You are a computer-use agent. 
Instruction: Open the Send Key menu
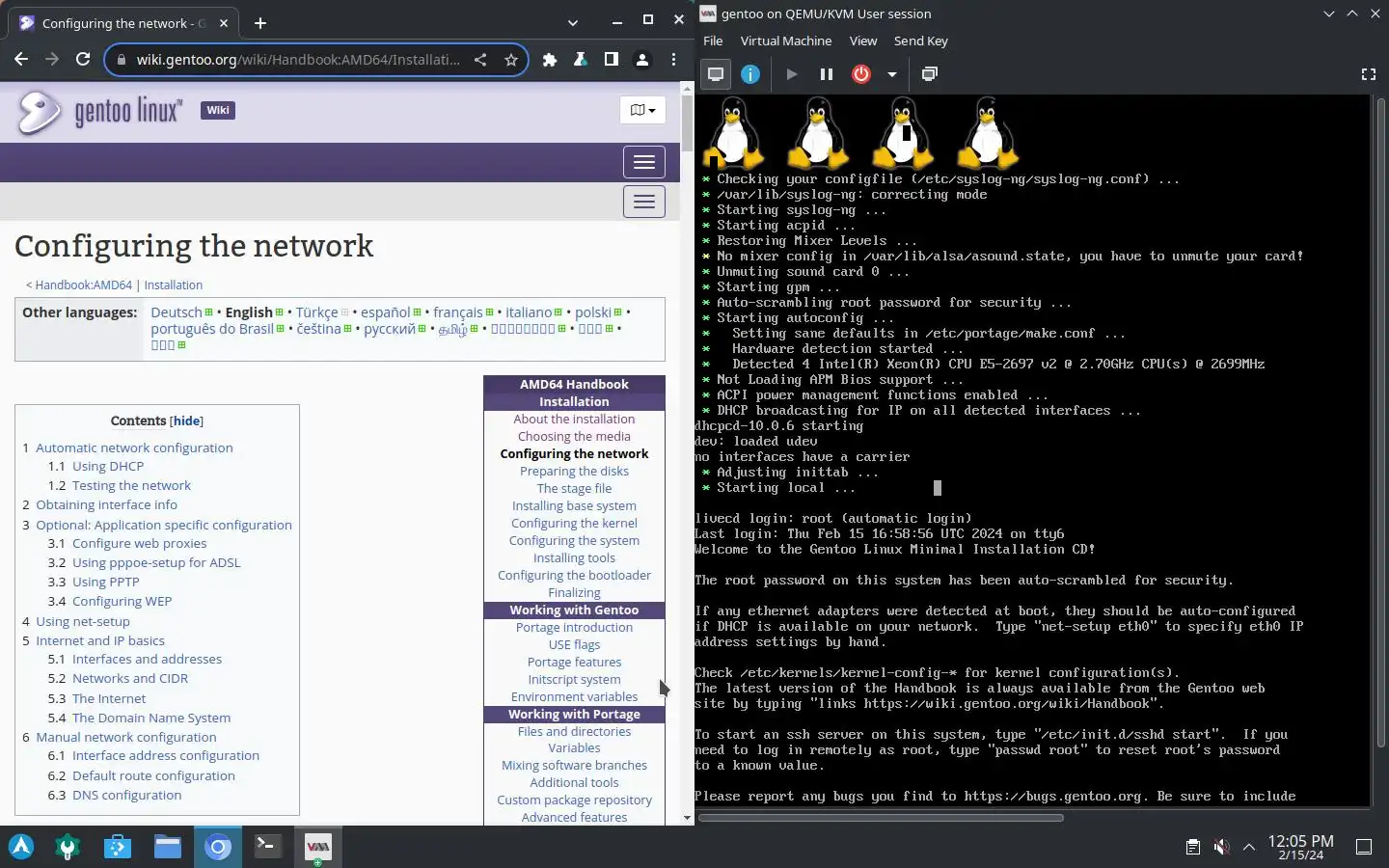(920, 41)
